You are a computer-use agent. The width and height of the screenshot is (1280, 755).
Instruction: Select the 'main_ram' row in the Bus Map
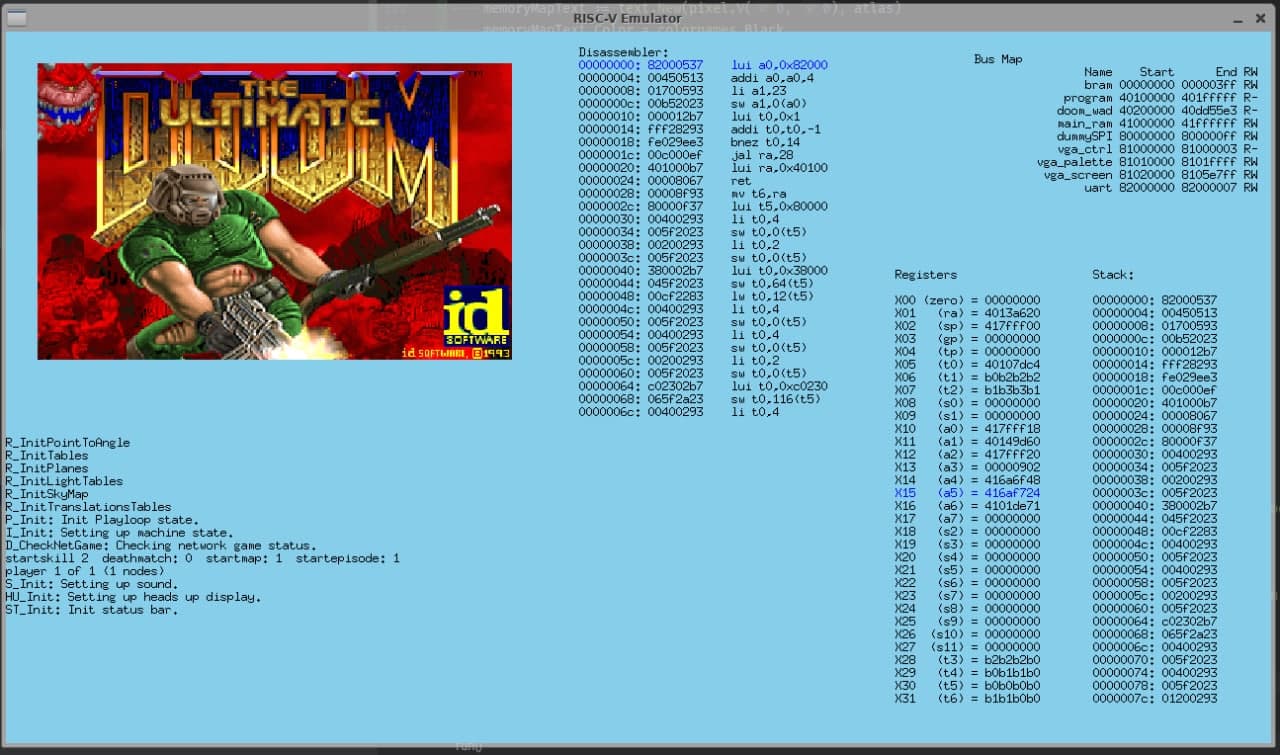(1158, 124)
